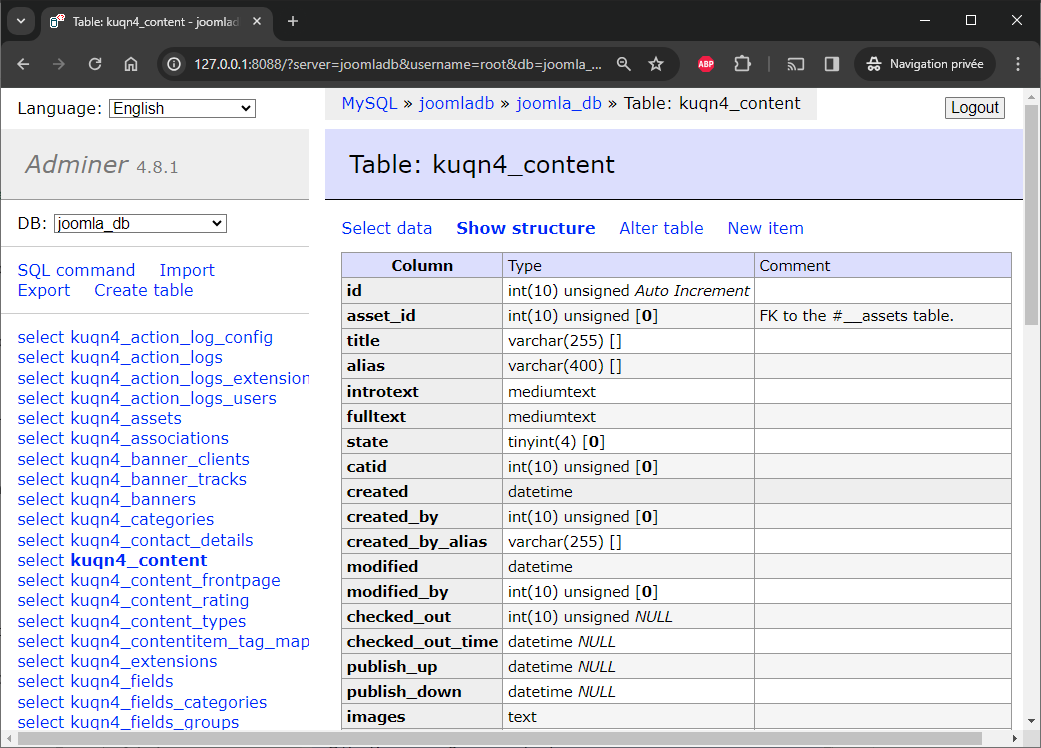Open the ABP Adblock Plus extension icon
The width and height of the screenshot is (1041, 748).
tap(706, 64)
